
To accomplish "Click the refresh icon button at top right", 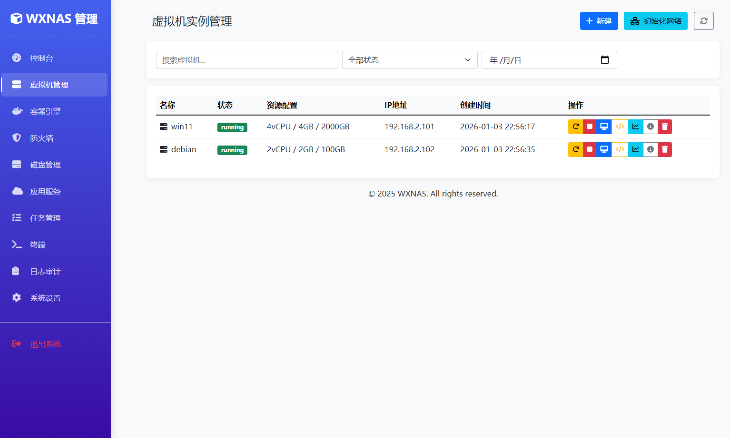I will pyautogui.click(x=704, y=21).
